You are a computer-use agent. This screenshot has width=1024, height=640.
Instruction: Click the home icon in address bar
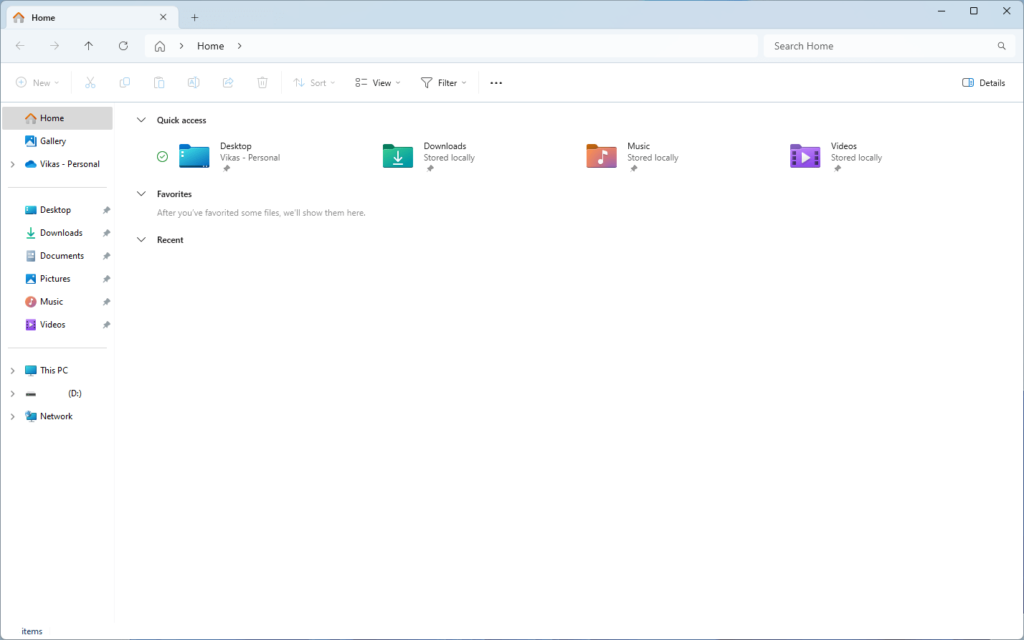(160, 46)
